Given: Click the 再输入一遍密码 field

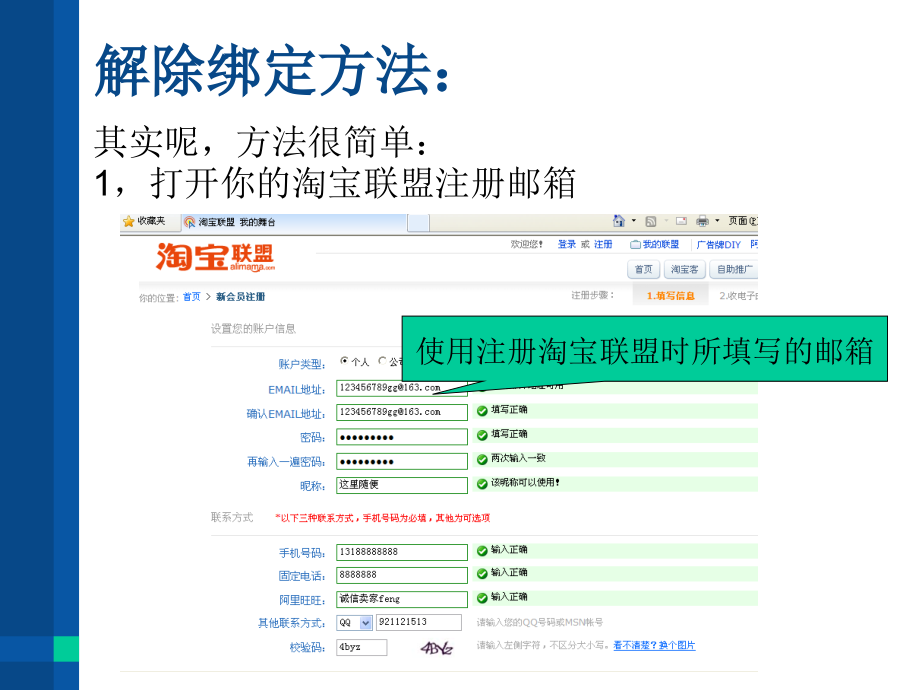Looking at the screenshot, I should 402,461.
